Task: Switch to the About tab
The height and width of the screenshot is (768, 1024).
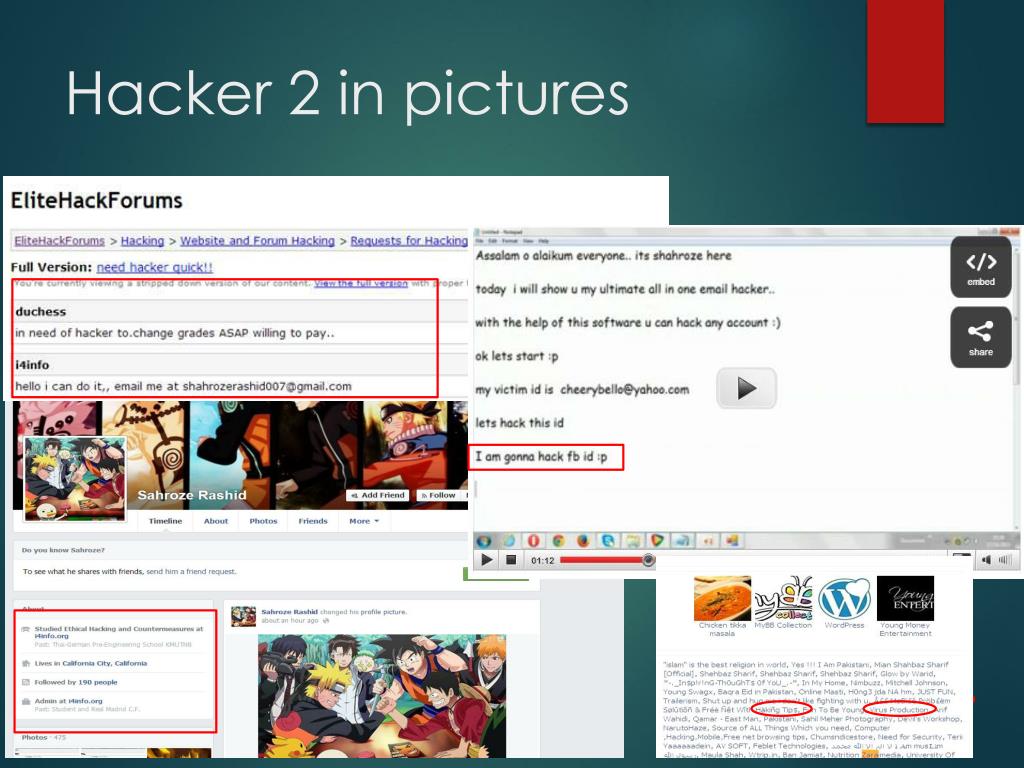Action: [x=216, y=521]
